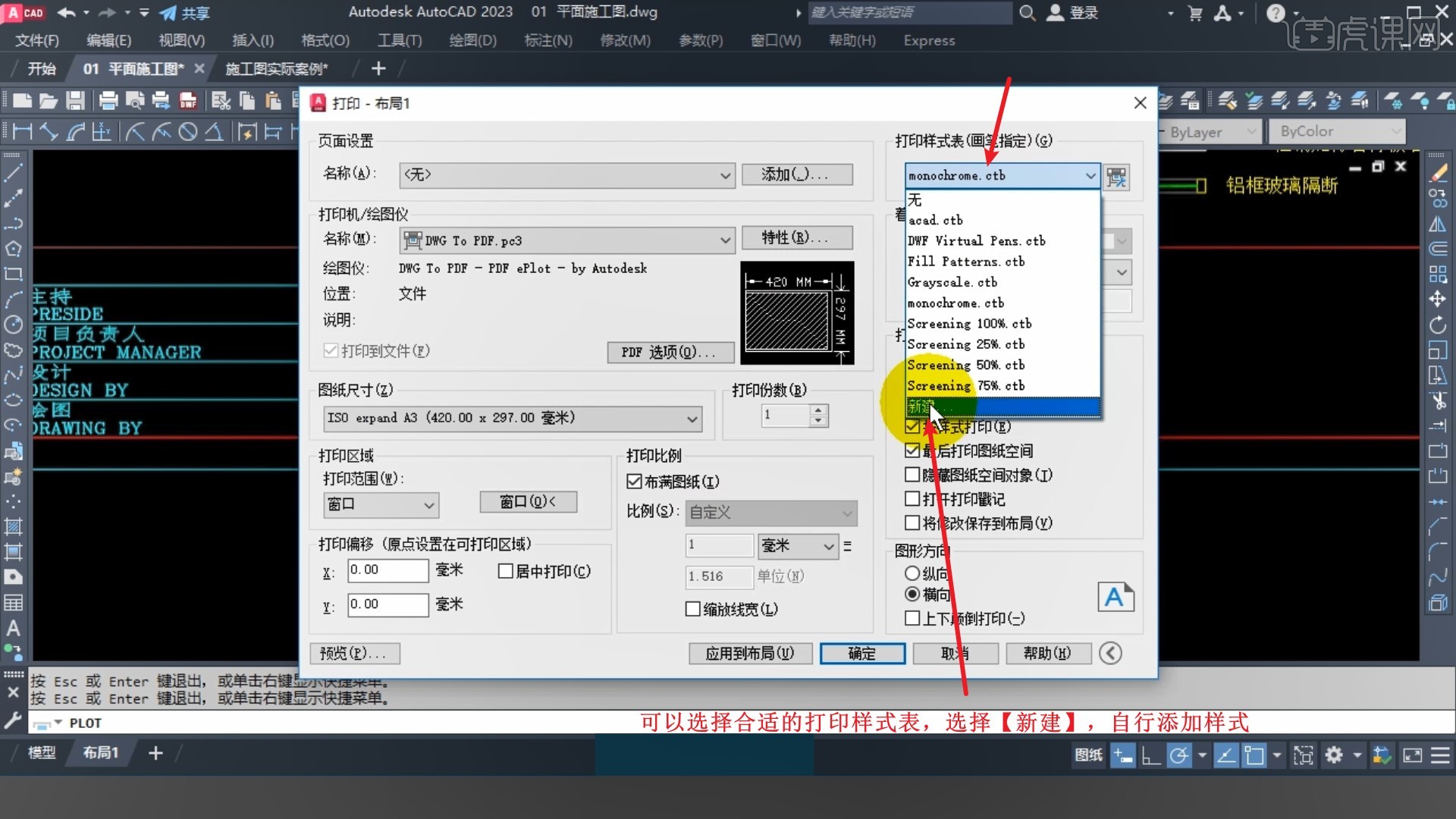The width and height of the screenshot is (1456, 819).
Task: Open the 编辑(E) menu
Action: pos(108,40)
